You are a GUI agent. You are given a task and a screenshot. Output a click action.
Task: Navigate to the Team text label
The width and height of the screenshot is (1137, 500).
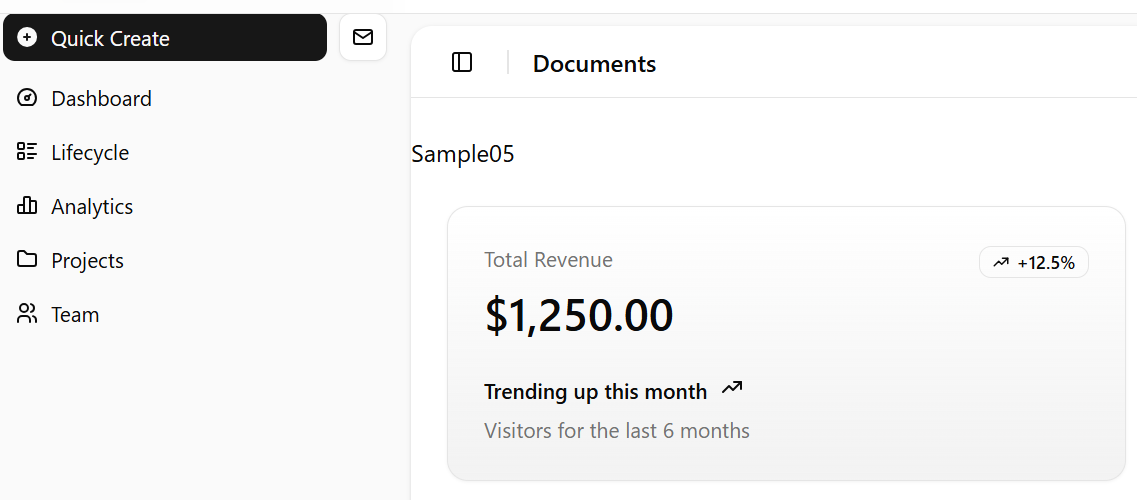(75, 314)
